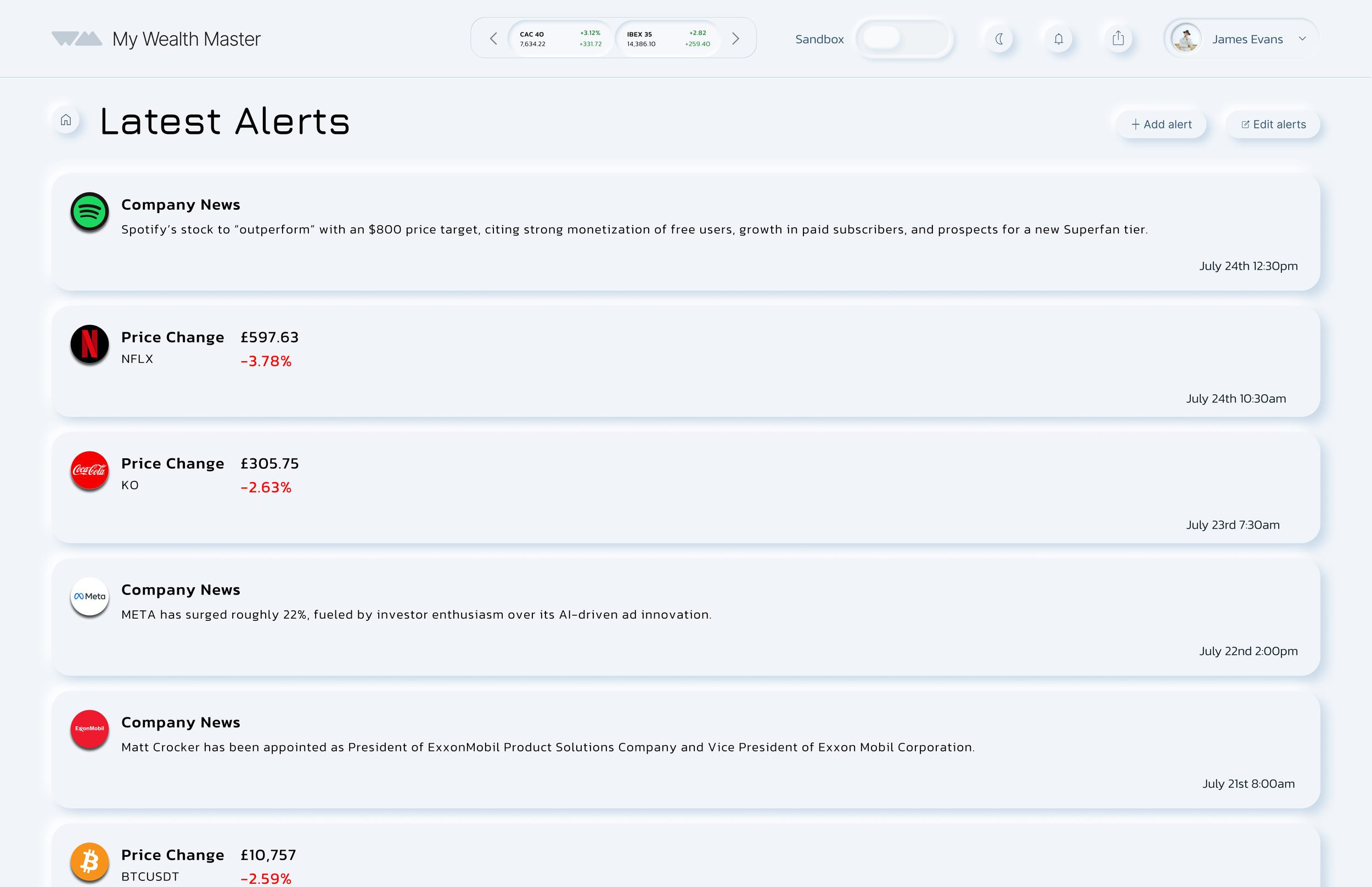The width and height of the screenshot is (1372, 887).
Task: Select the CAC 40 ticker item
Action: 560,38
